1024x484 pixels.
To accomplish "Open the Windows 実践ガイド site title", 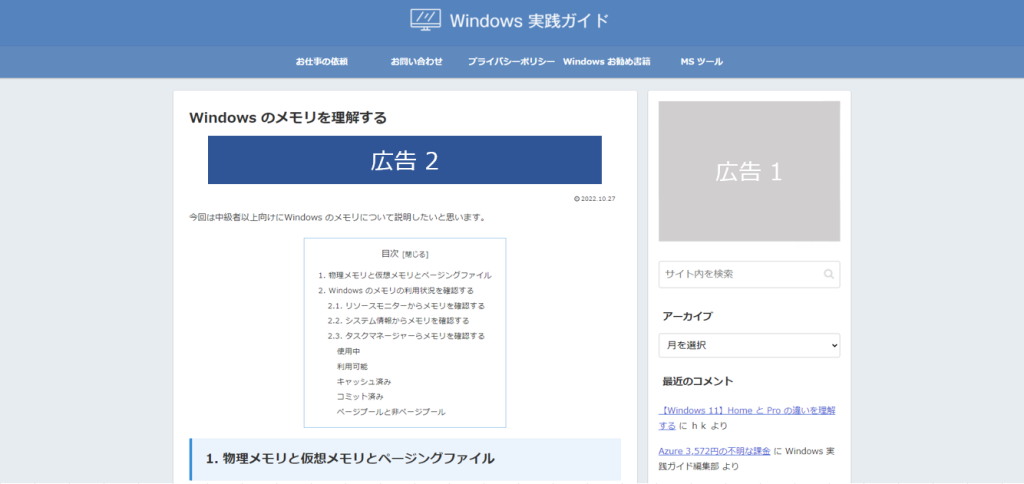I will [x=529, y=21].
